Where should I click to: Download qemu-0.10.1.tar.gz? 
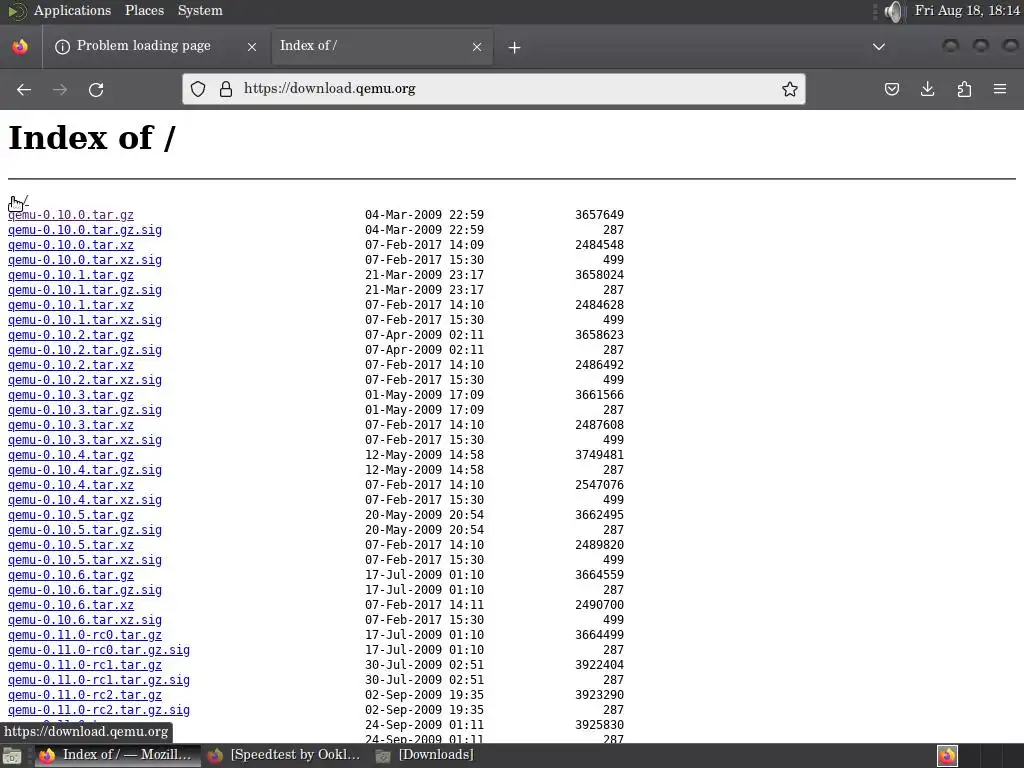[x=71, y=275]
